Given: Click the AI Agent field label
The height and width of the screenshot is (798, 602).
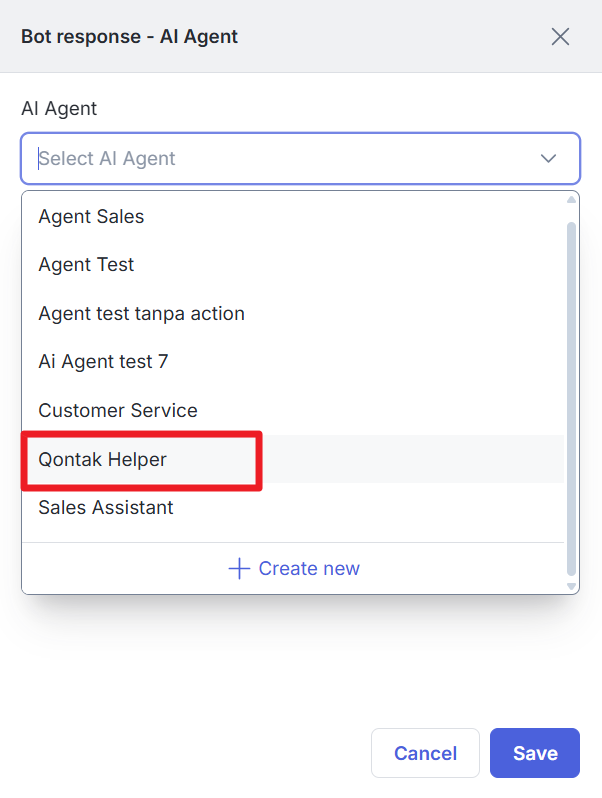Looking at the screenshot, I should tap(59, 109).
